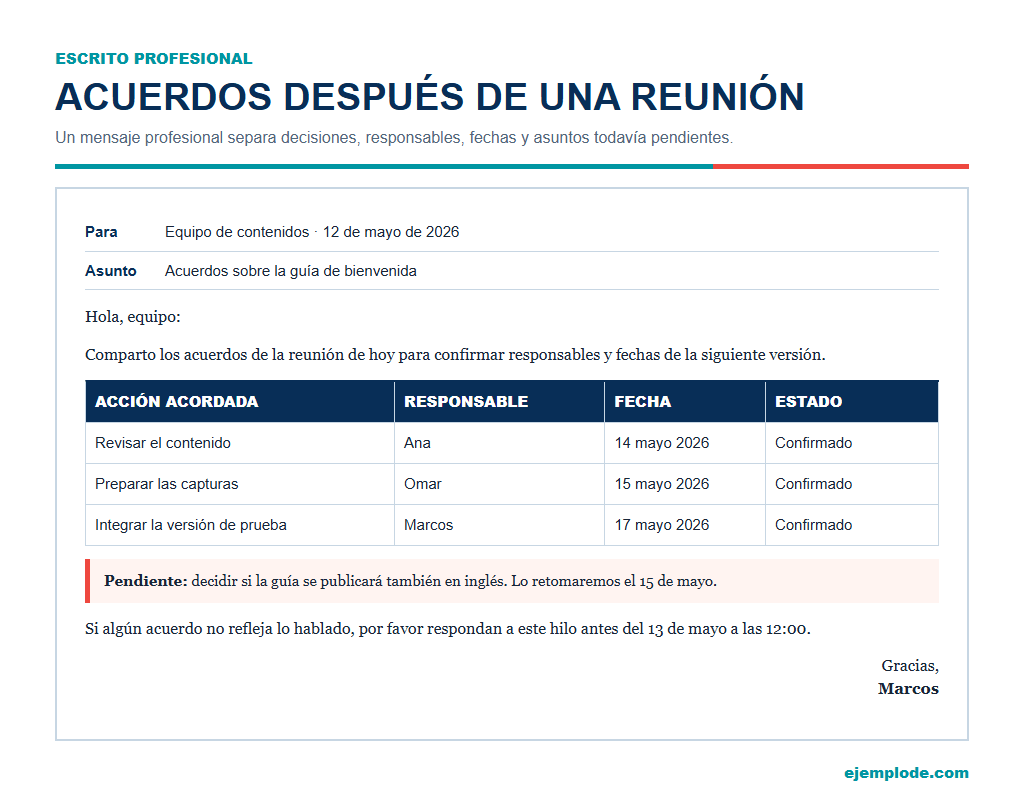Click the 'FECHA' column header
This screenshot has height=807, width=1024.
pos(684,402)
